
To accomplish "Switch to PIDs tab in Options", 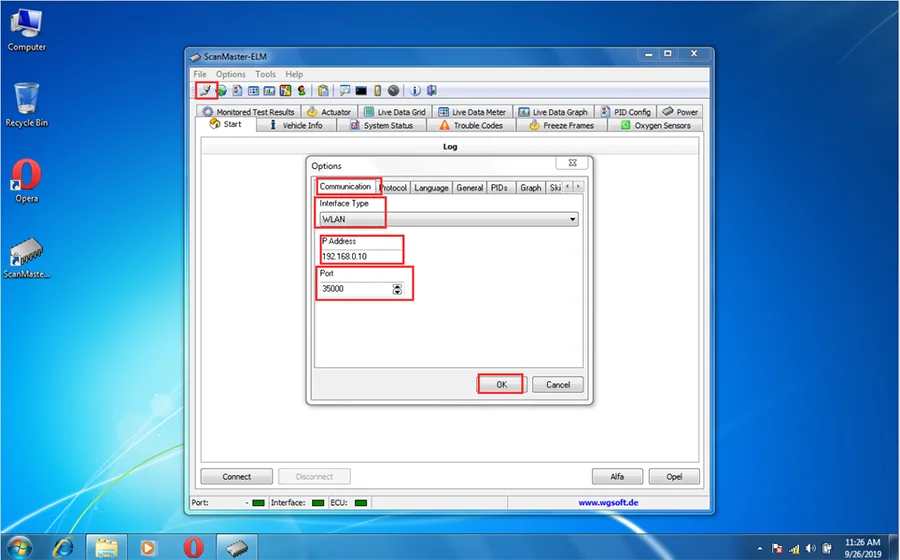I will 499,188.
